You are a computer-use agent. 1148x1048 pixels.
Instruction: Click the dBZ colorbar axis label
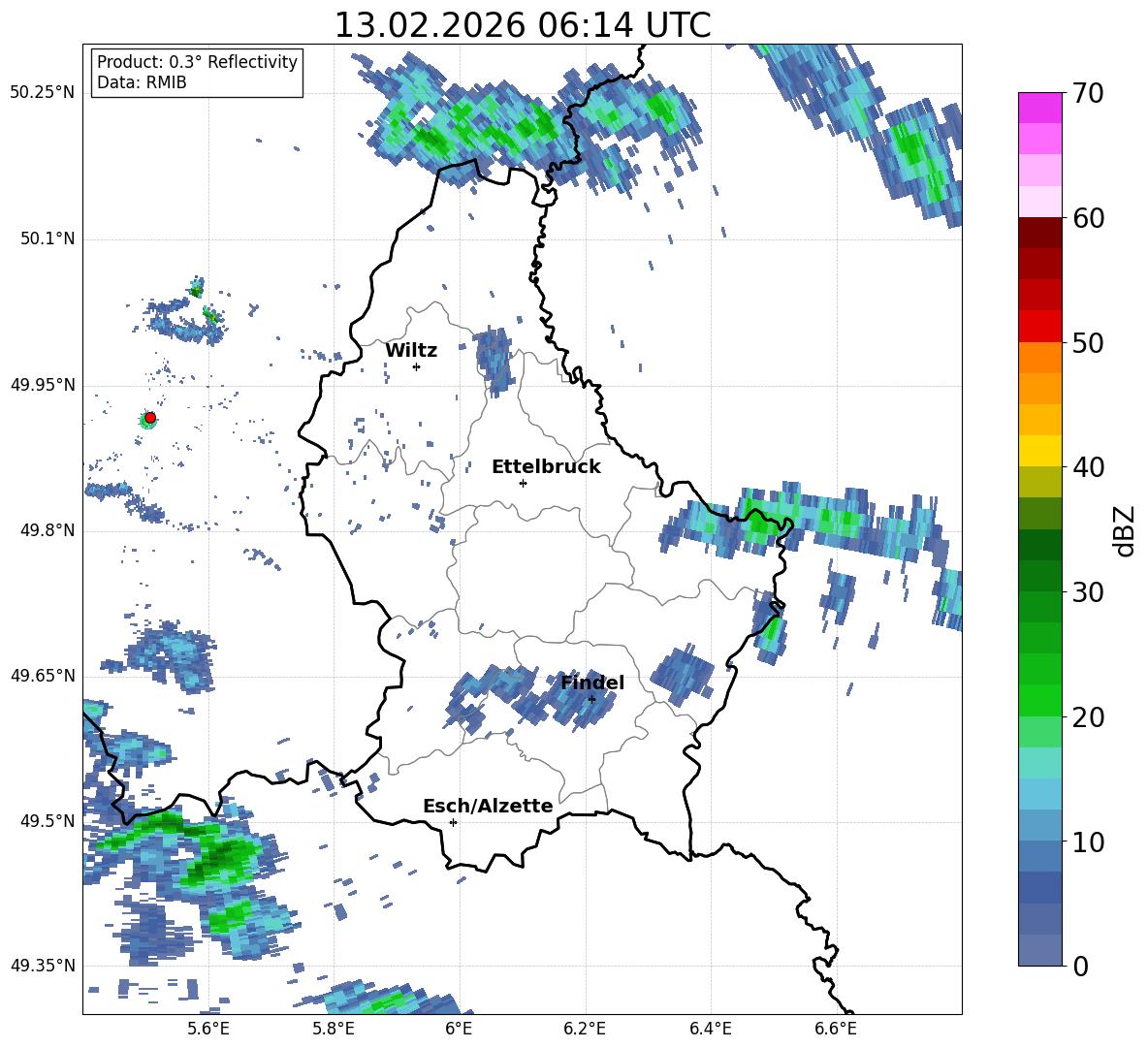coord(1126,530)
